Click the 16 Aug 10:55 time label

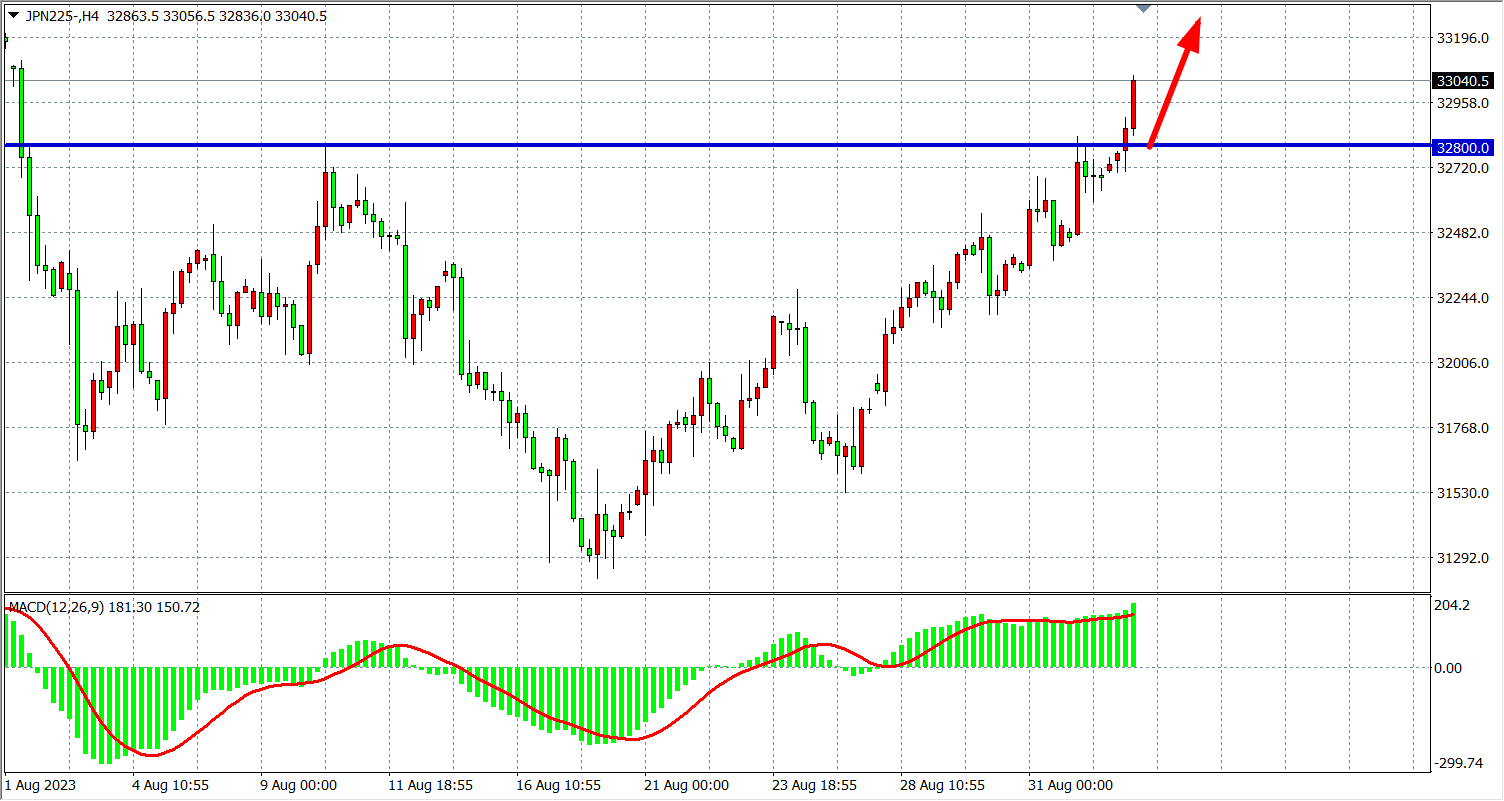(x=559, y=785)
